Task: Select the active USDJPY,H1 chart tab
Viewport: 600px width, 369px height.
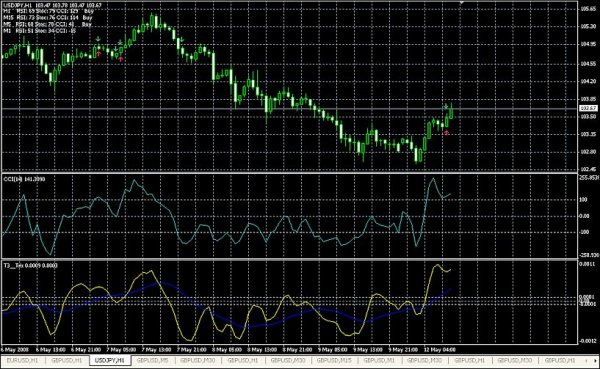Action: 110,361
